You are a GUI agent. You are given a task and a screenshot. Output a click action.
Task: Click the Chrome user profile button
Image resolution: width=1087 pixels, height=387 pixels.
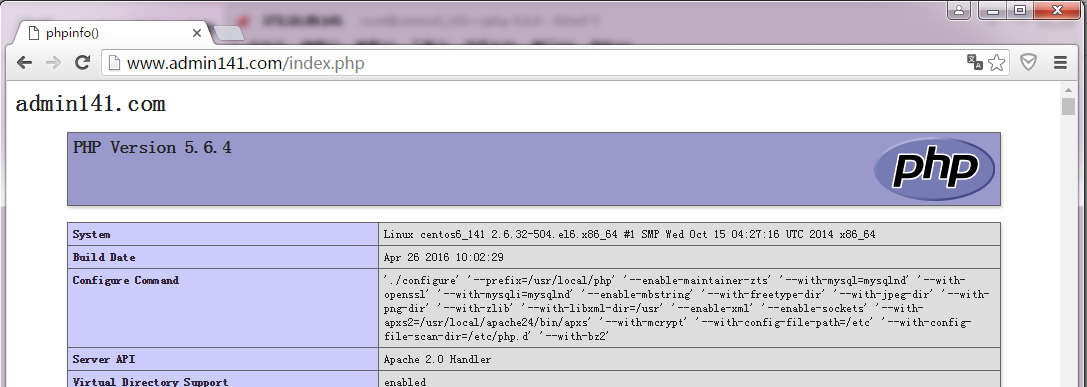click(x=959, y=10)
